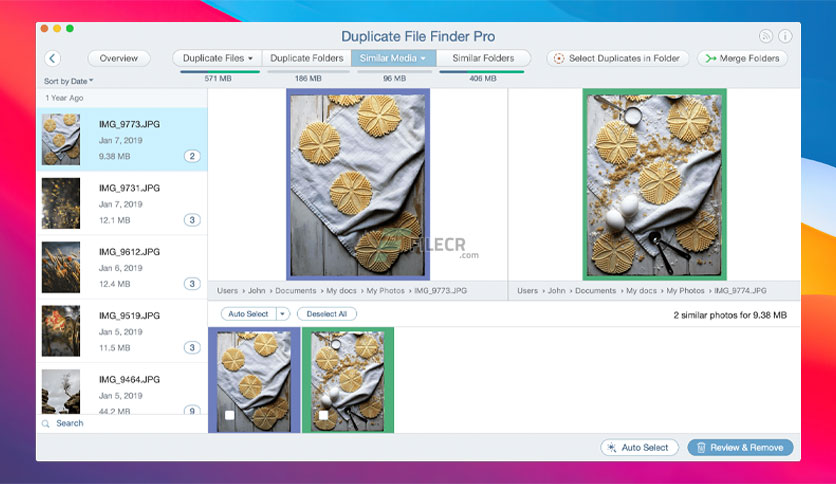Check the box on the blue-framed thumbnail

230,415
